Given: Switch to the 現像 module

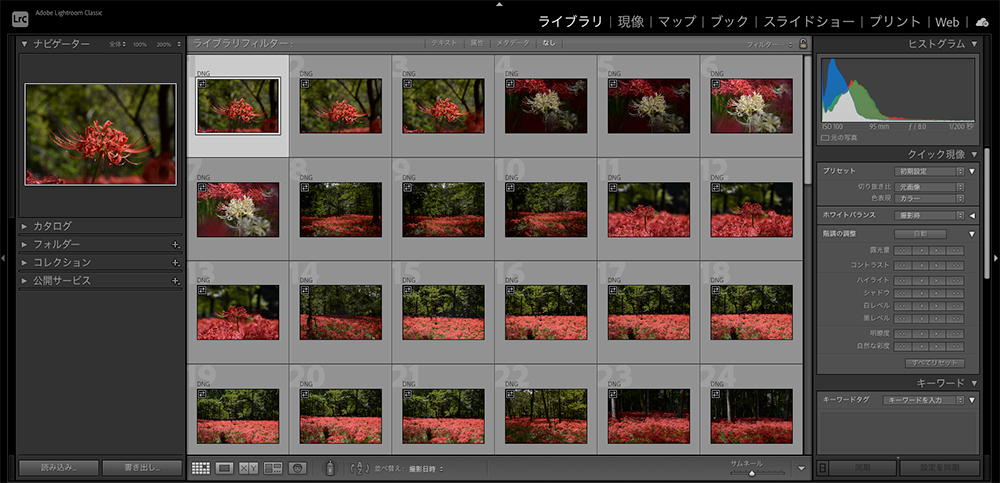Looking at the screenshot, I should point(631,21).
